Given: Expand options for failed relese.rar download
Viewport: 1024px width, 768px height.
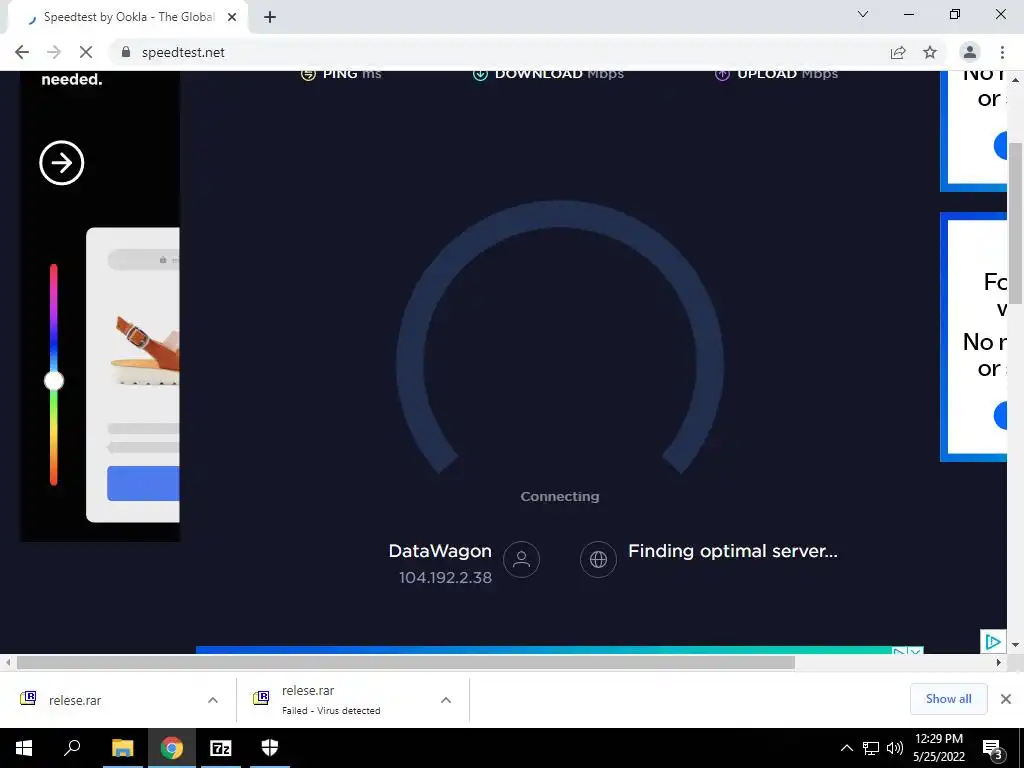Looking at the screenshot, I should point(445,700).
